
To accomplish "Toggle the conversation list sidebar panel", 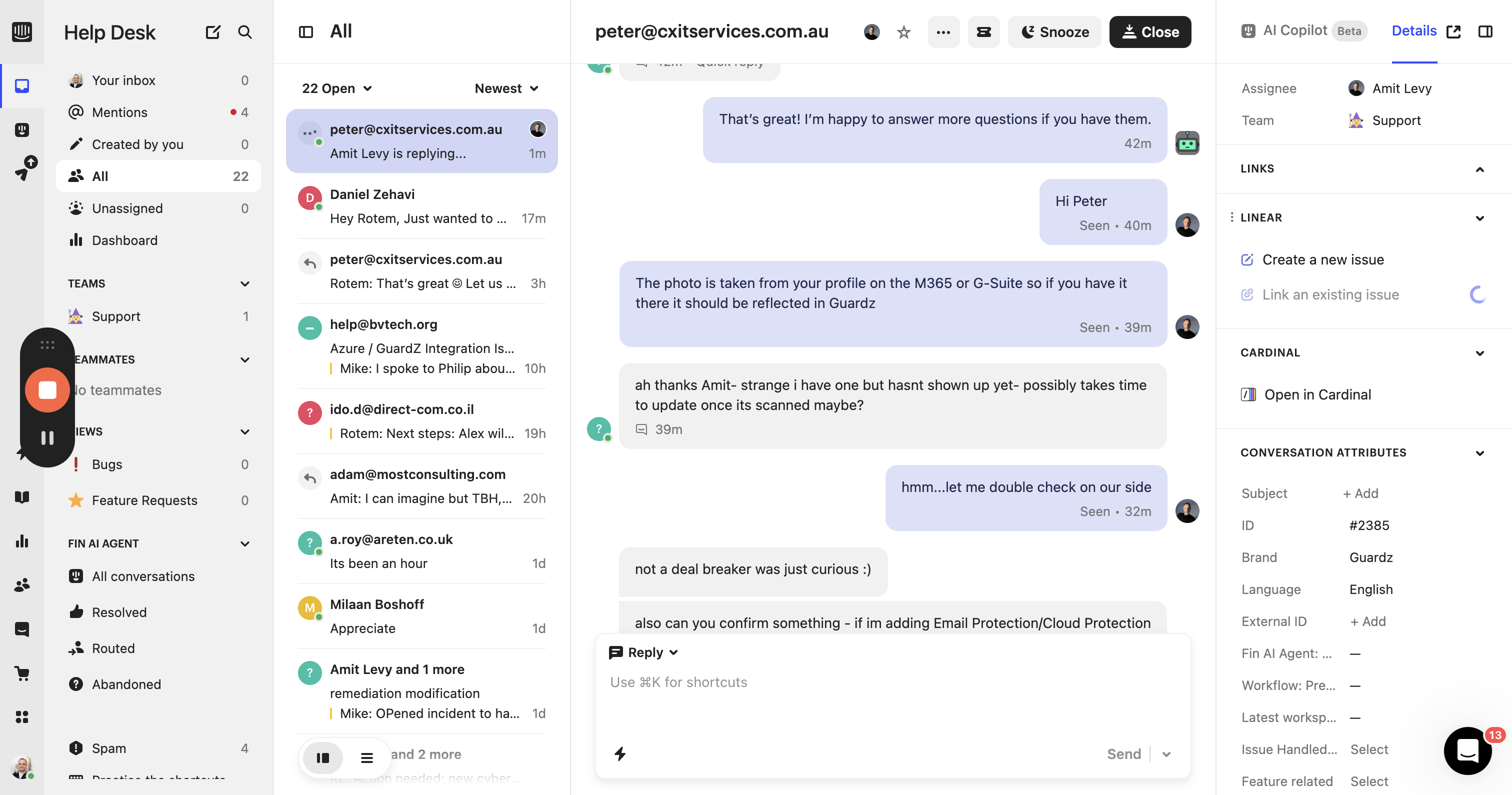I will coord(306,31).
